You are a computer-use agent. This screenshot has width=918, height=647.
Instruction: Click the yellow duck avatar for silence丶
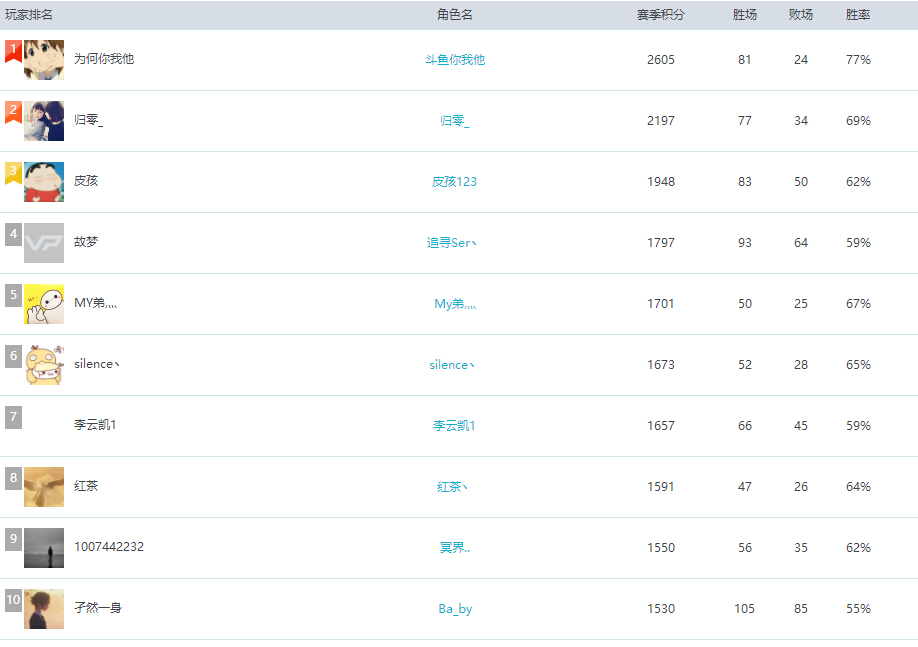[x=44, y=365]
